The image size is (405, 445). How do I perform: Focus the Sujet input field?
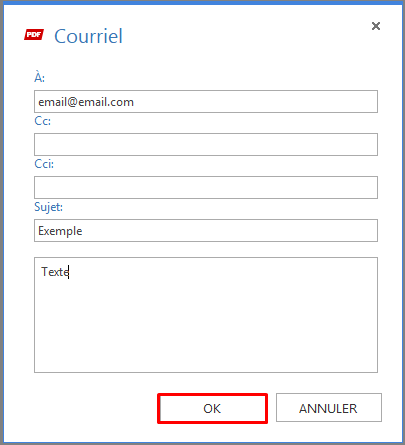pos(206,230)
